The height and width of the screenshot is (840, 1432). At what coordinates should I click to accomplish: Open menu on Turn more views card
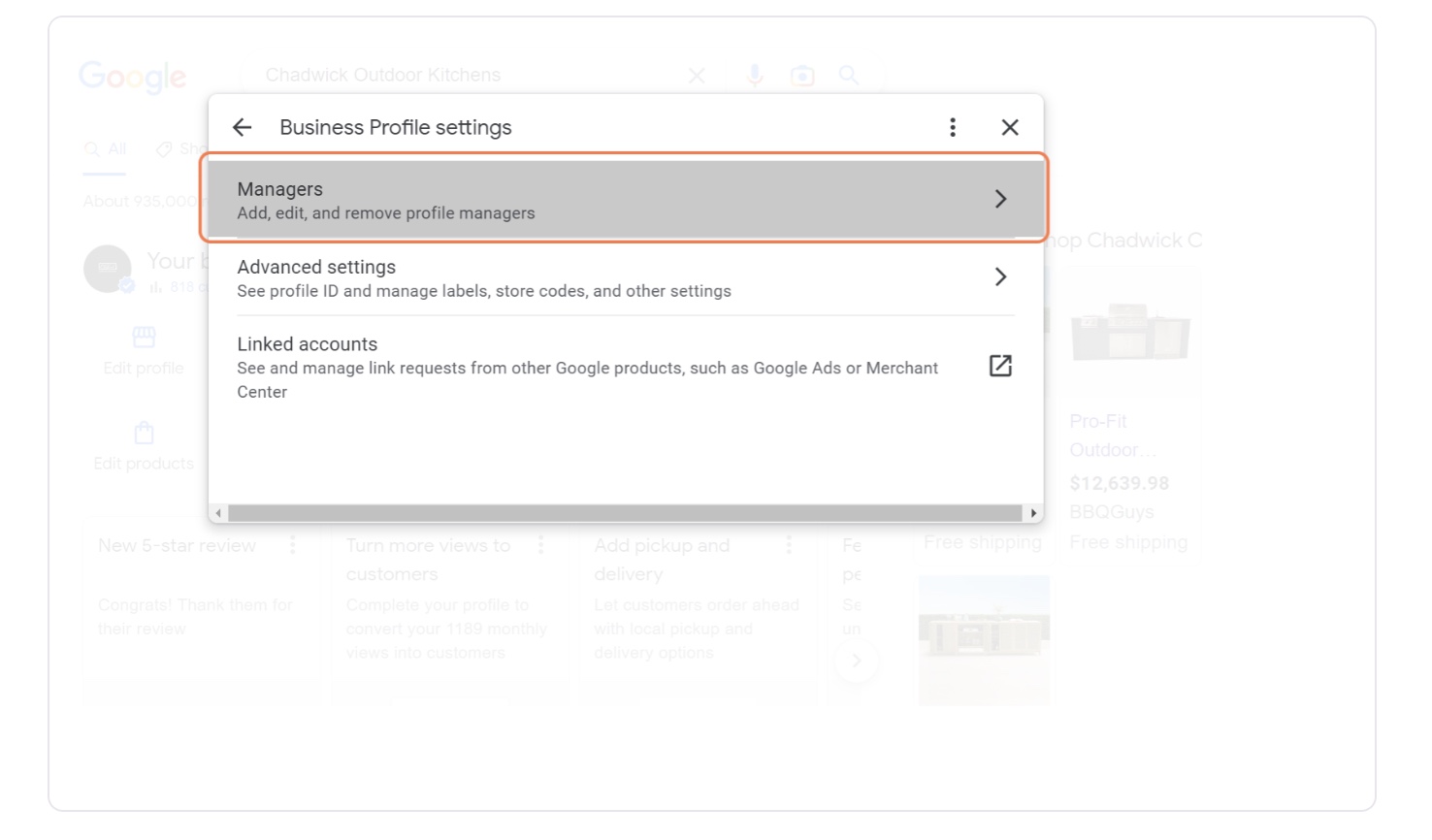point(540,546)
